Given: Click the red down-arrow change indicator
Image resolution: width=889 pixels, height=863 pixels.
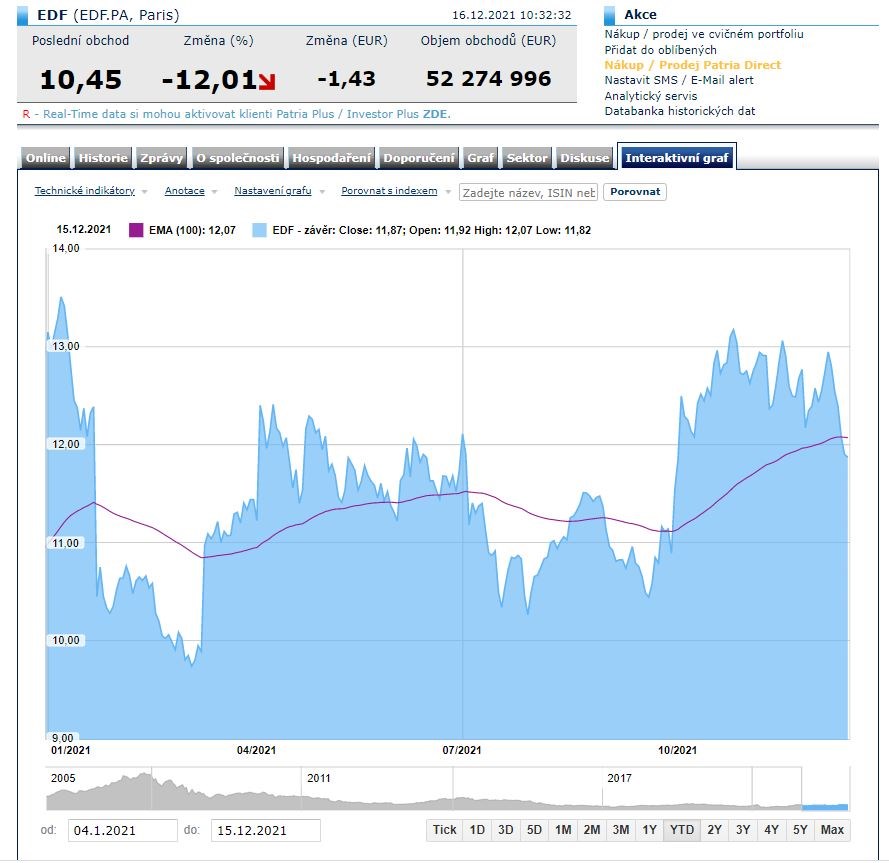Looking at the screenshot, I should (x=267, y=80).
